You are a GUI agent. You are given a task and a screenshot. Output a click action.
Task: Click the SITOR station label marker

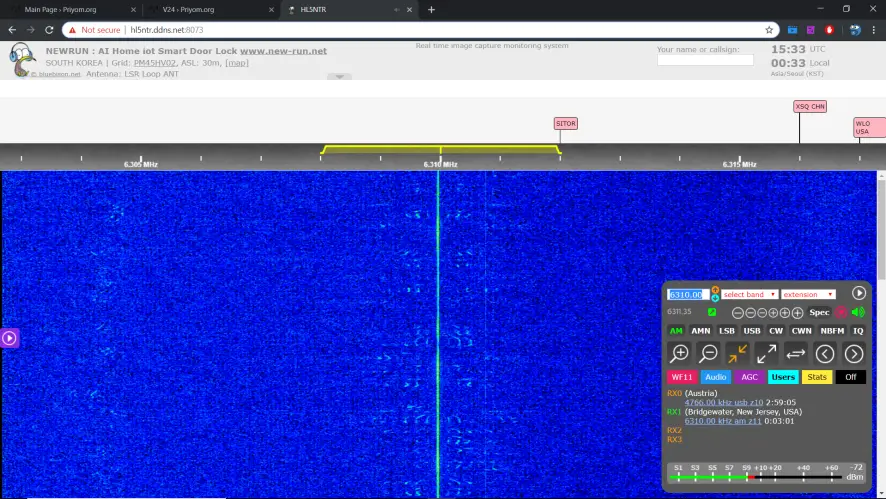(x=566, y=124)
